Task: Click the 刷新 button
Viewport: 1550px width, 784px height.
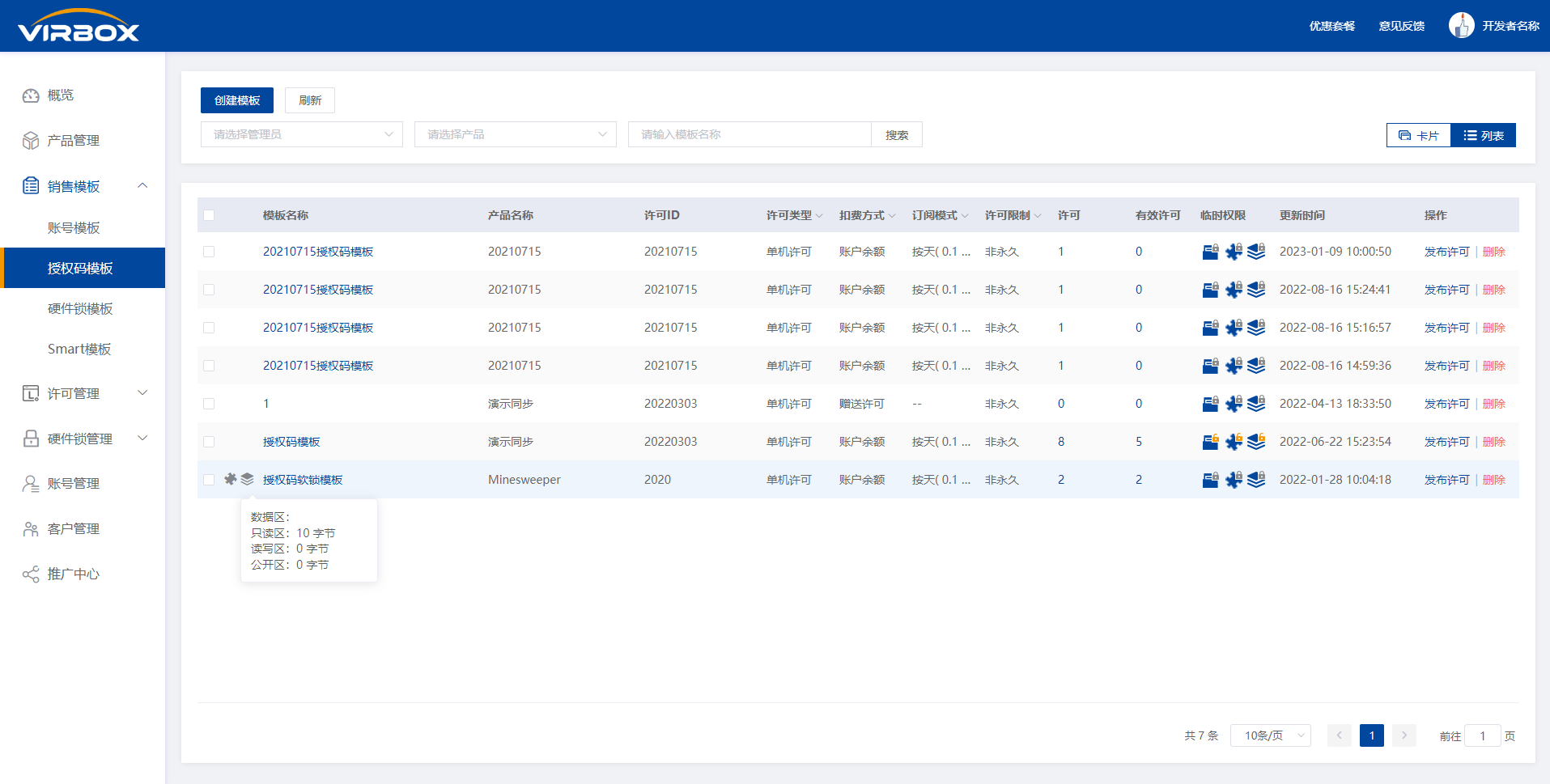Action: 310,100
